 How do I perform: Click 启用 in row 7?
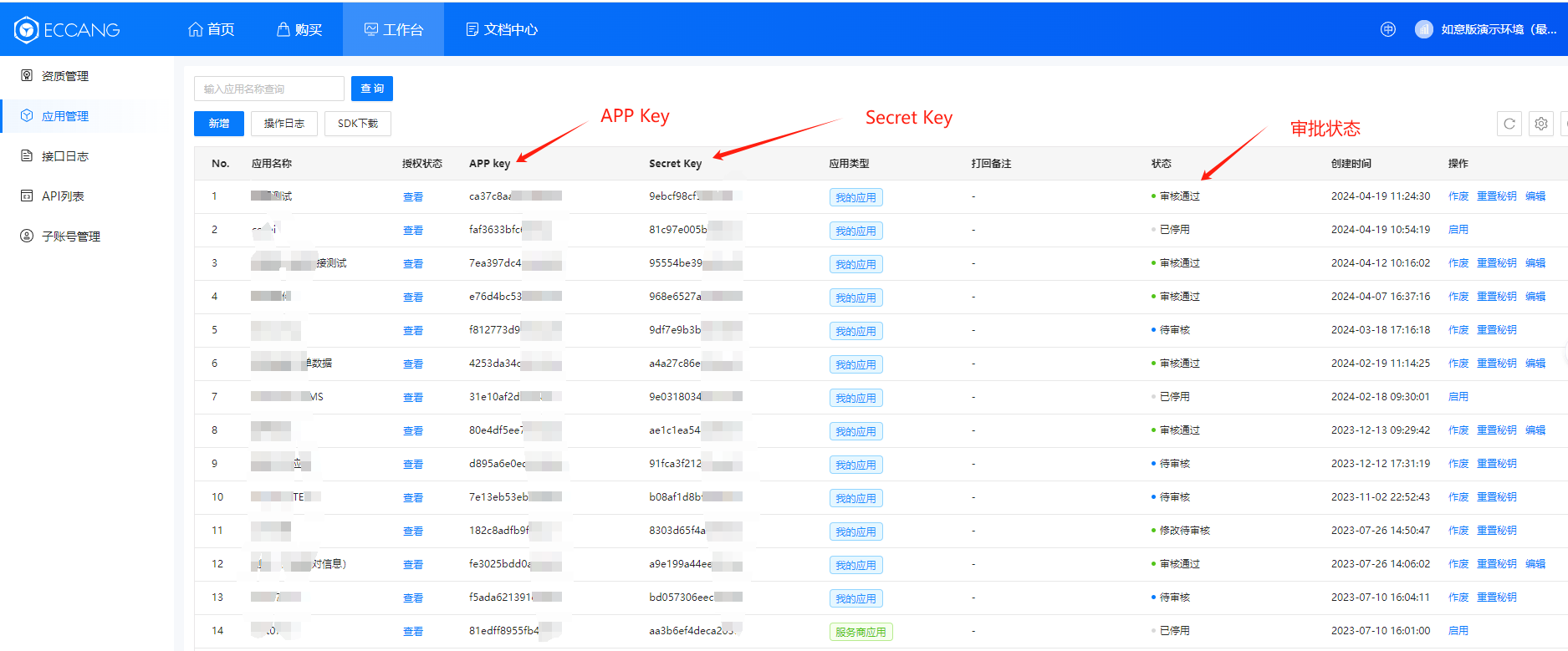coord(1458,397)
